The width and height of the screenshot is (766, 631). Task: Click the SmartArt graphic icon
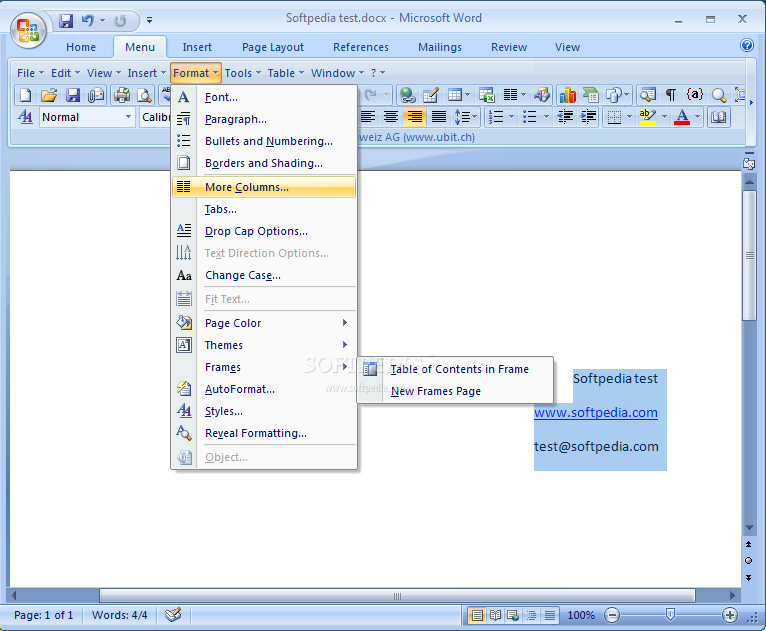tap(590, 95)
